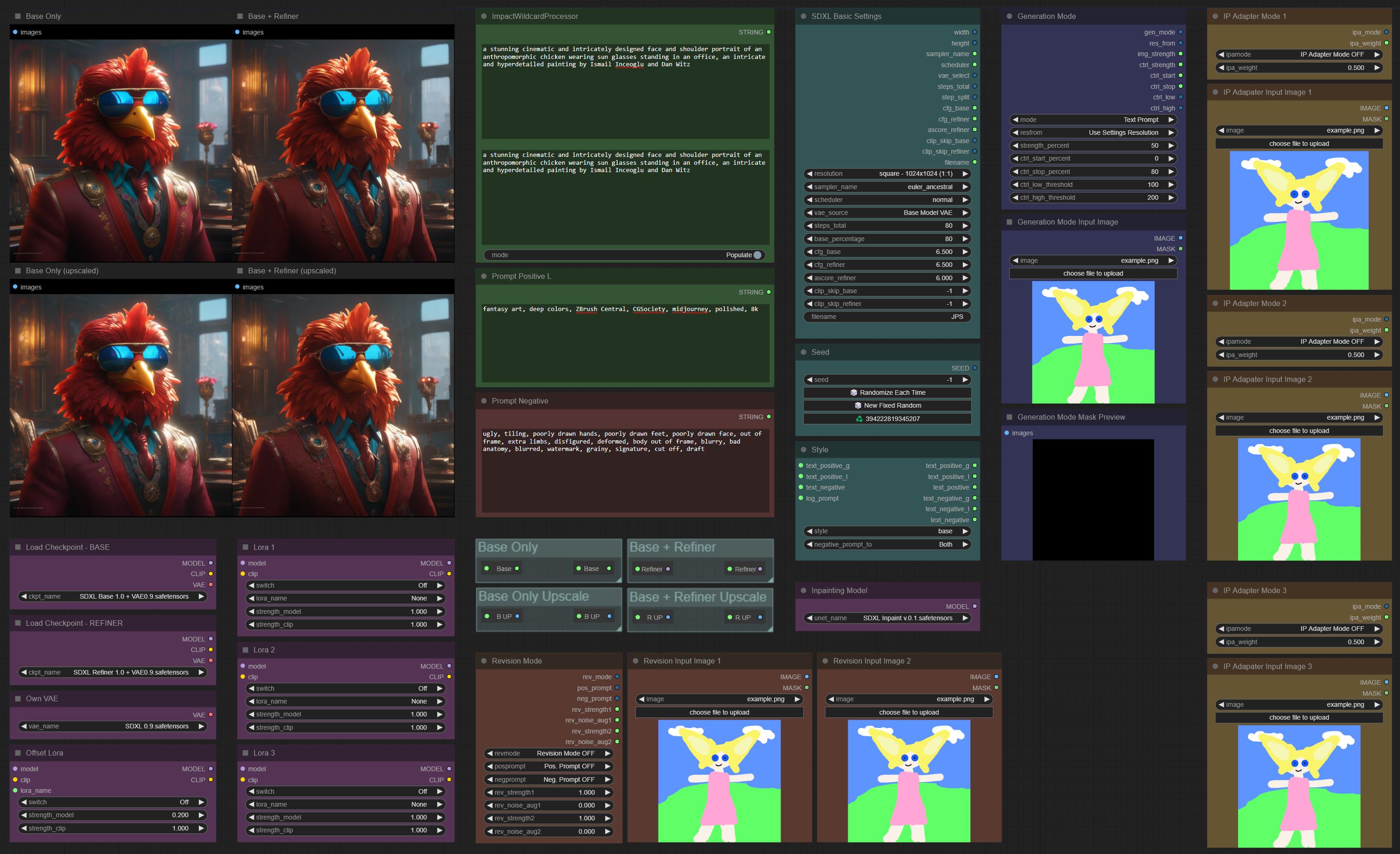Open the resolution dropdown showing square 1024x1024
Viewport: 1400px width, 854px height.
tap(887, 174)
